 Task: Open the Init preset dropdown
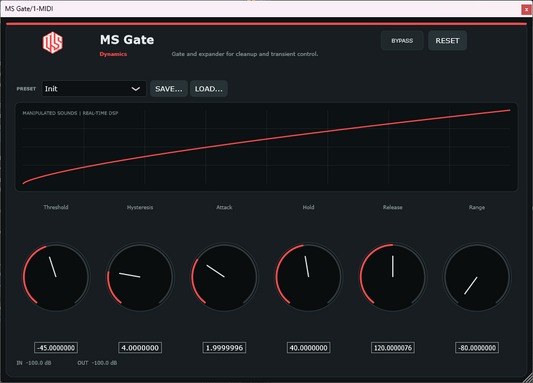(x=94, y=89)
